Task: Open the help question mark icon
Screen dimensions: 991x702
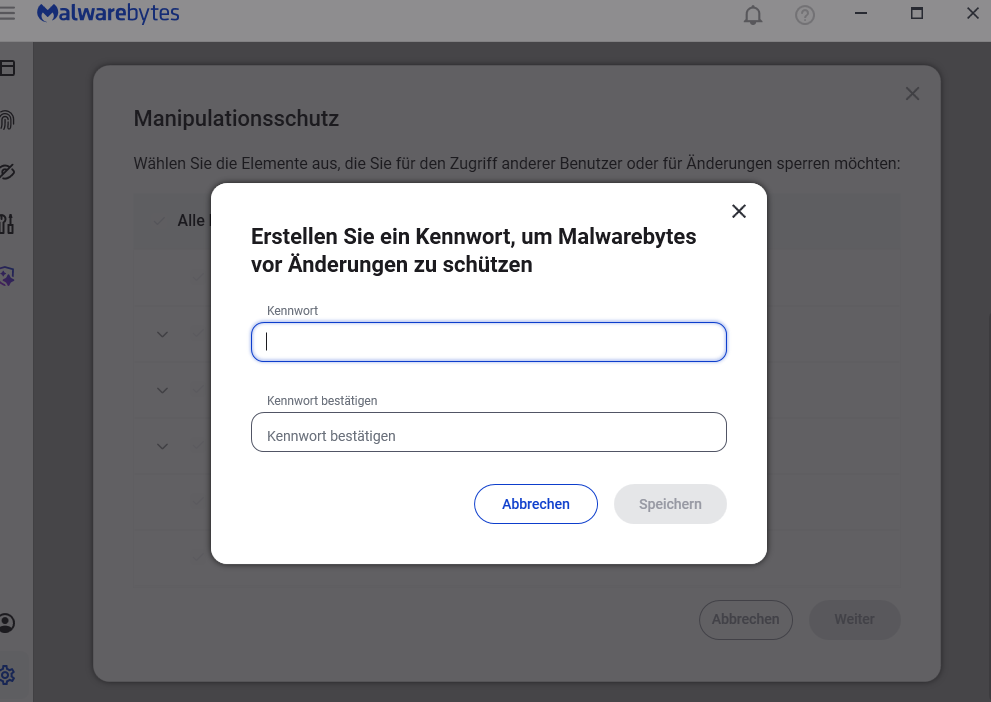Action: pyautogui.click(x=805, y=15)
